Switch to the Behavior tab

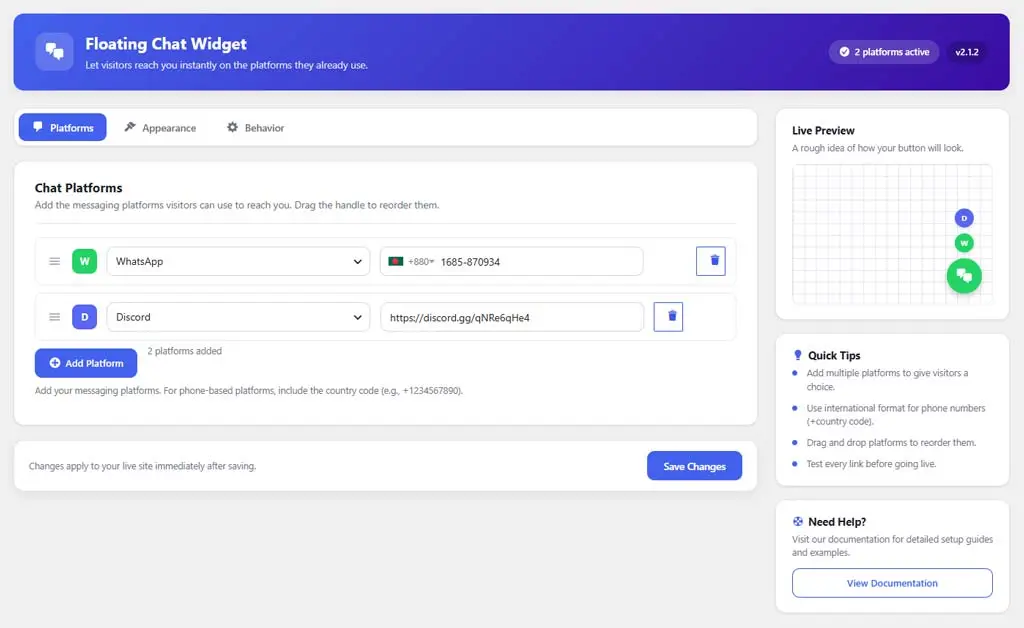255,127
